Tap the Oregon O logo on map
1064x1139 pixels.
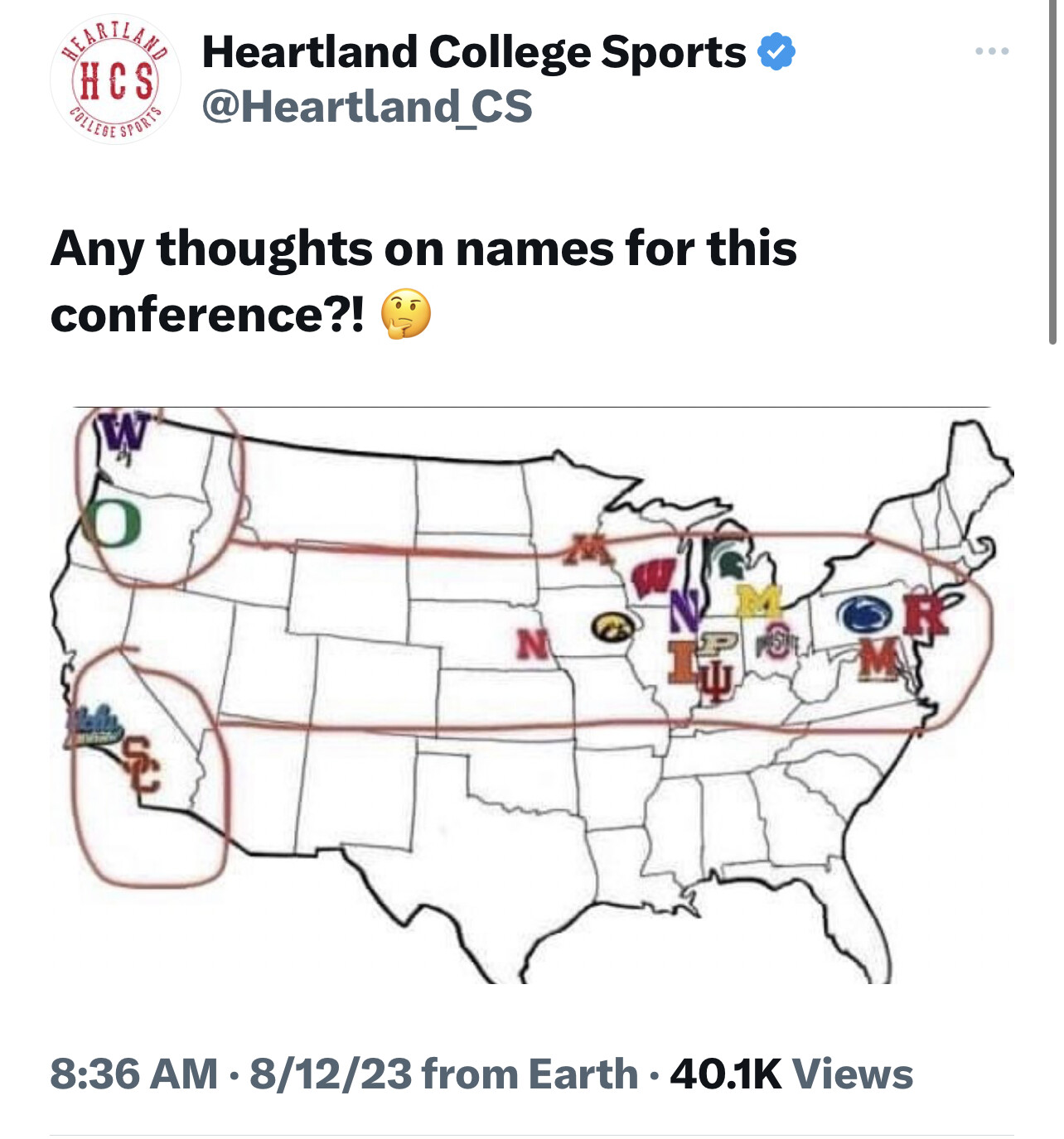tap(112, 522)
